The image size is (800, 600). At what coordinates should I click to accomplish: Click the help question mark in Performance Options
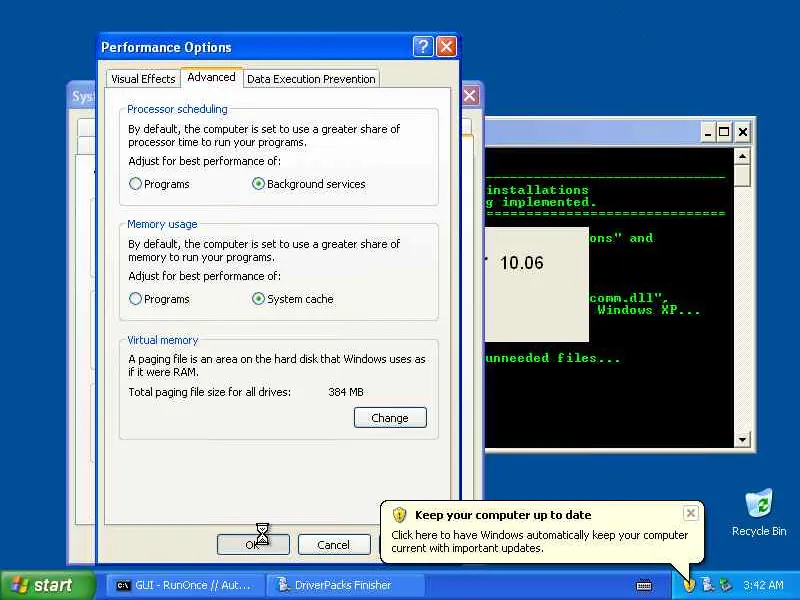coord(422,47)
